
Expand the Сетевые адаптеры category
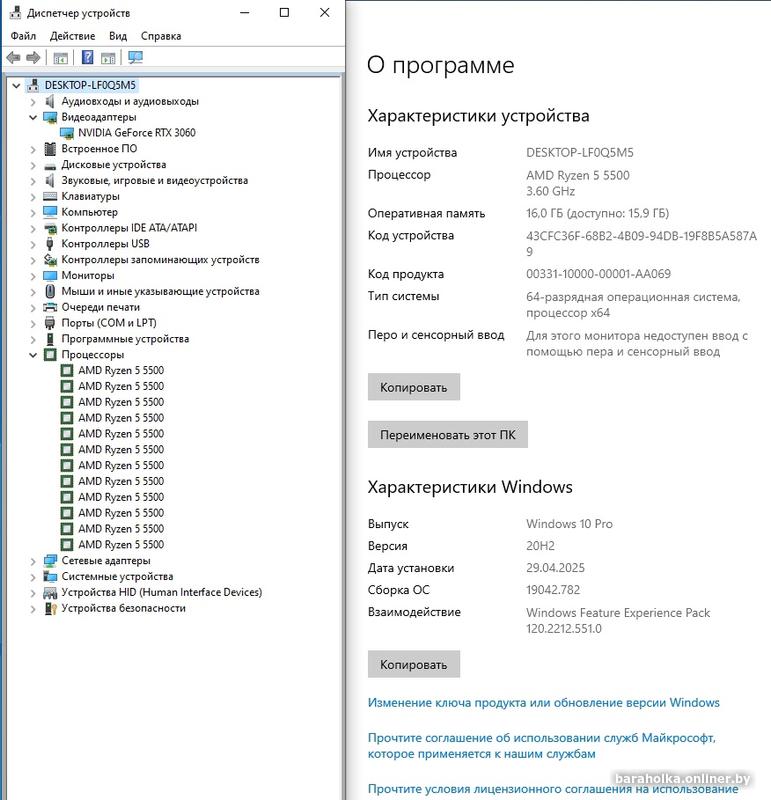point(33,561)
